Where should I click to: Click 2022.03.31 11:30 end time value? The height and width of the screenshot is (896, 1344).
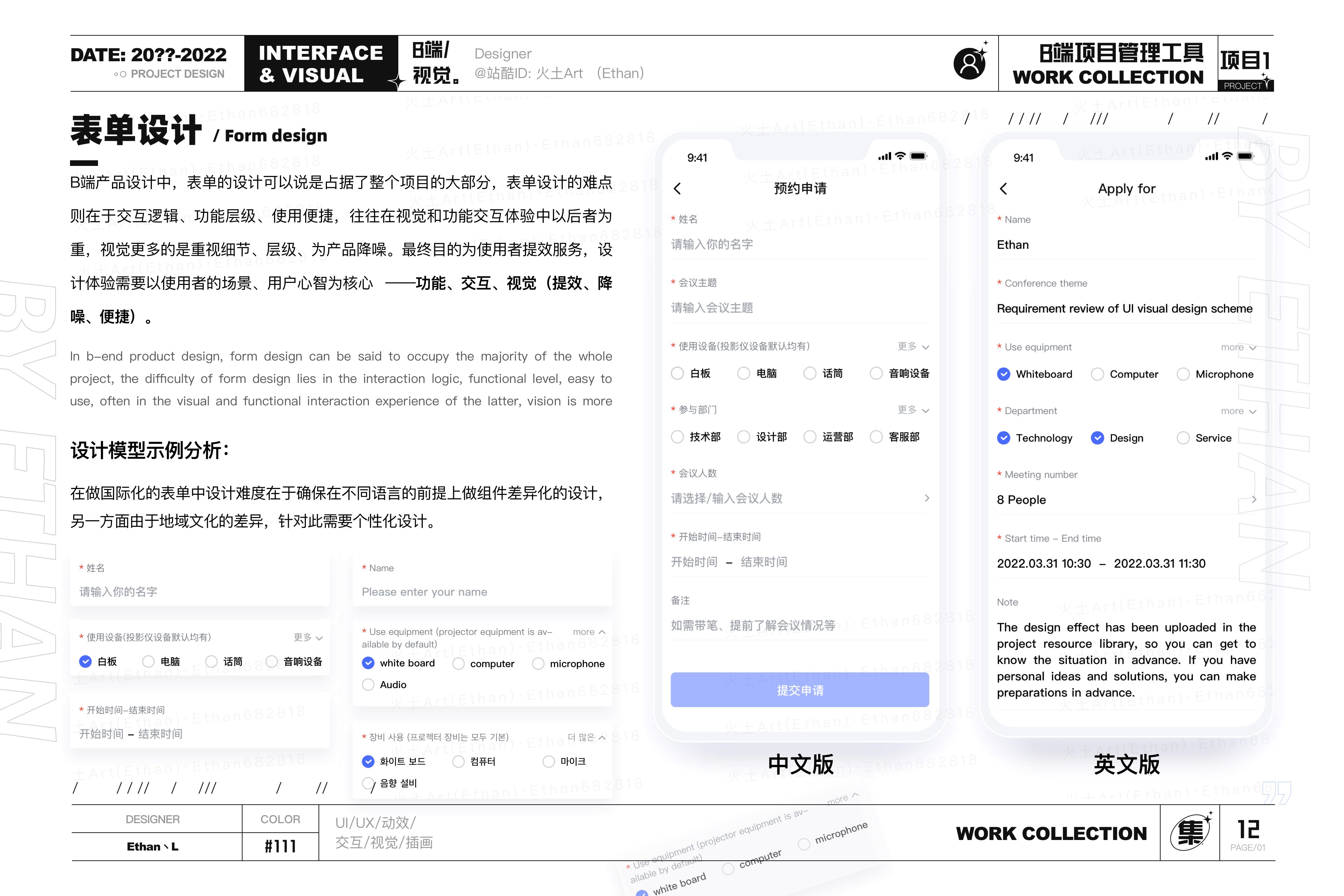pyautogui.click(x=1160, y=563)
